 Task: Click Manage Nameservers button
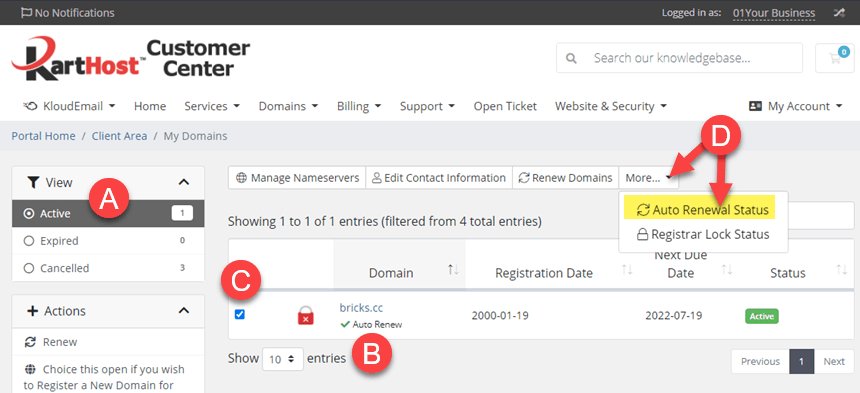(x=297, y=178)
